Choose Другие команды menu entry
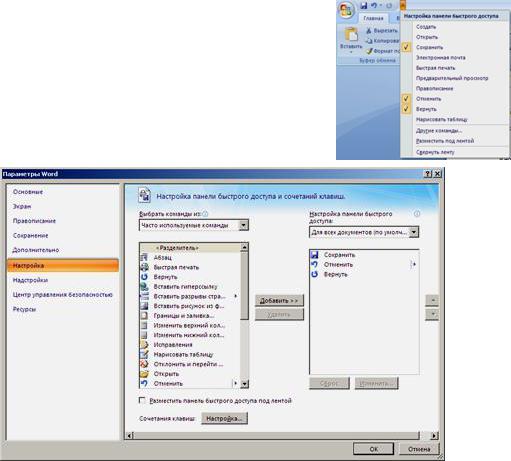 (439, 130)
